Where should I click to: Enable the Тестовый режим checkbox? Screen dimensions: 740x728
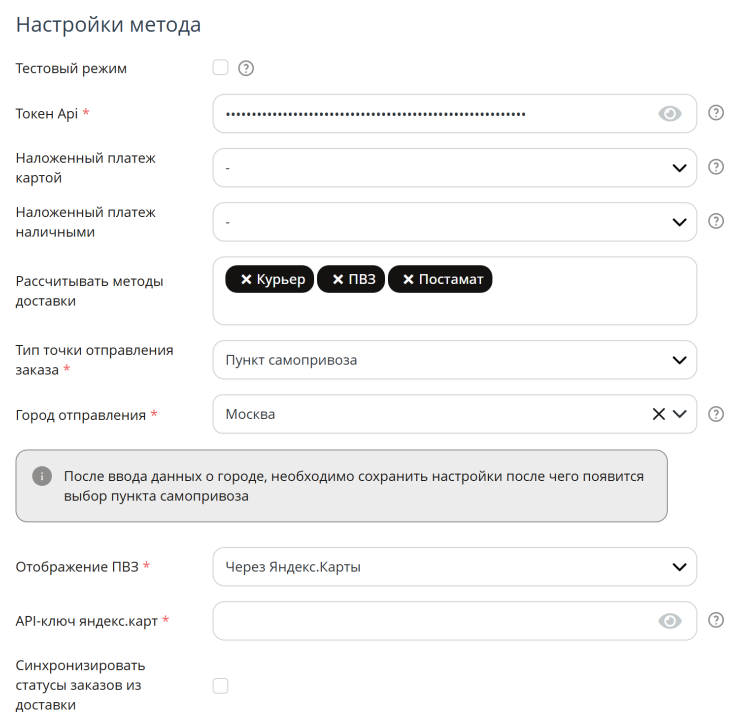(220, 67)
